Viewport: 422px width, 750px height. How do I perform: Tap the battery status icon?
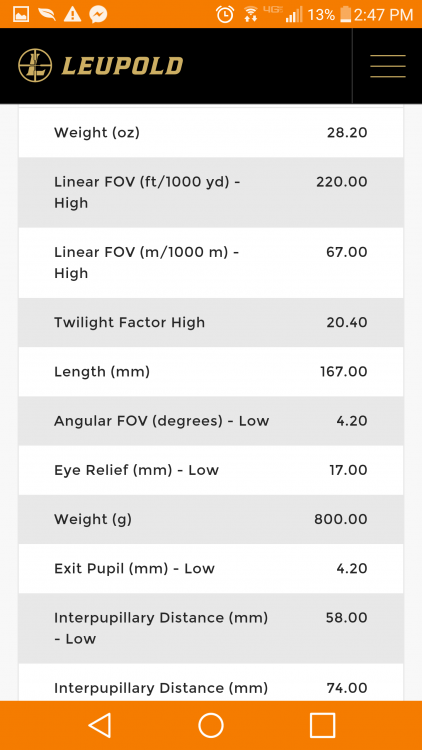345,14
